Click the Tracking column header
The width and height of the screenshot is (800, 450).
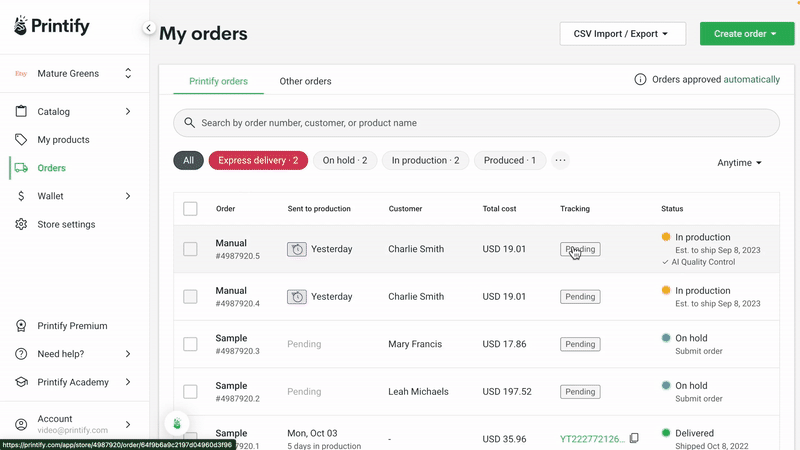575,209
